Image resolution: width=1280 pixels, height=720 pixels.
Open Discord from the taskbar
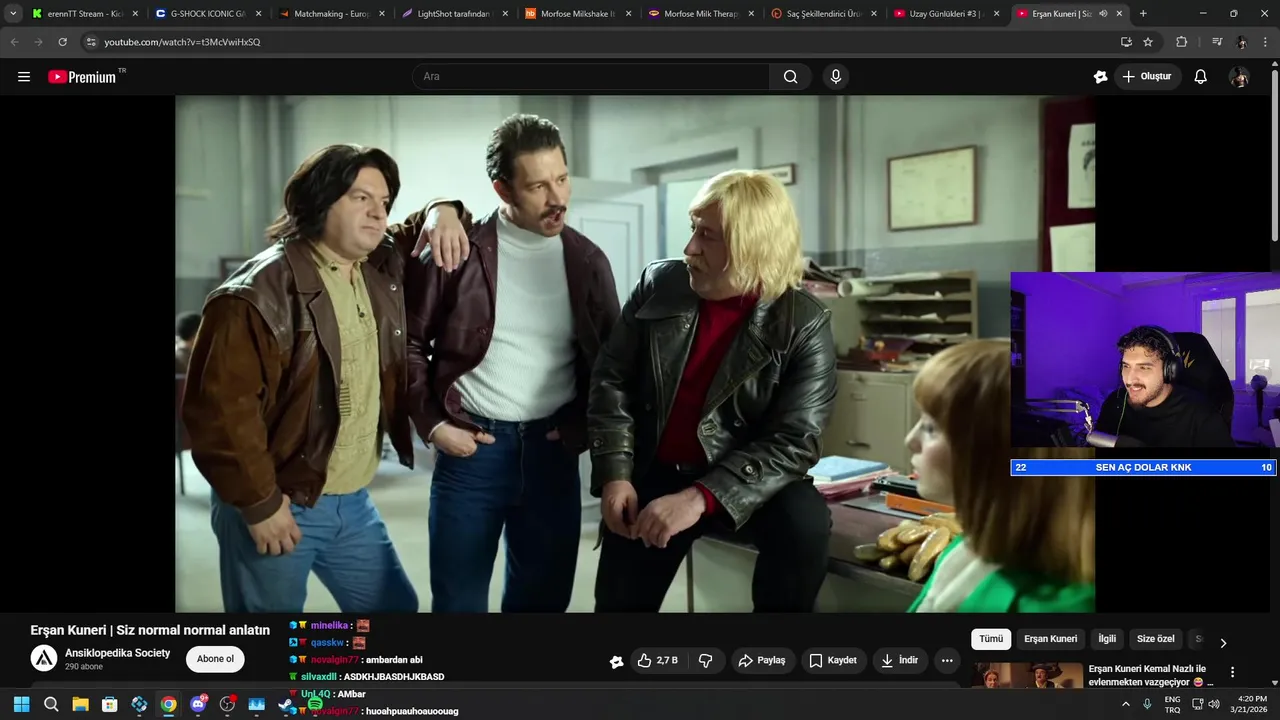[x=198, y=704]
